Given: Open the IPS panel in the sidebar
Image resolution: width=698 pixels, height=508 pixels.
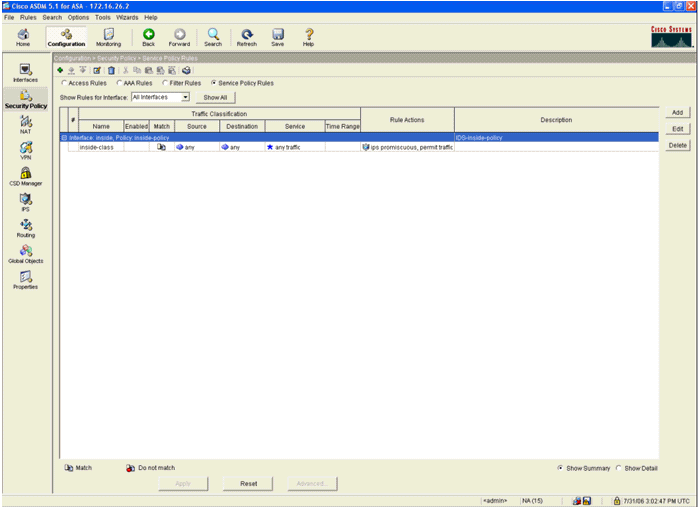Looking at the screenshot, I should 25,203.
